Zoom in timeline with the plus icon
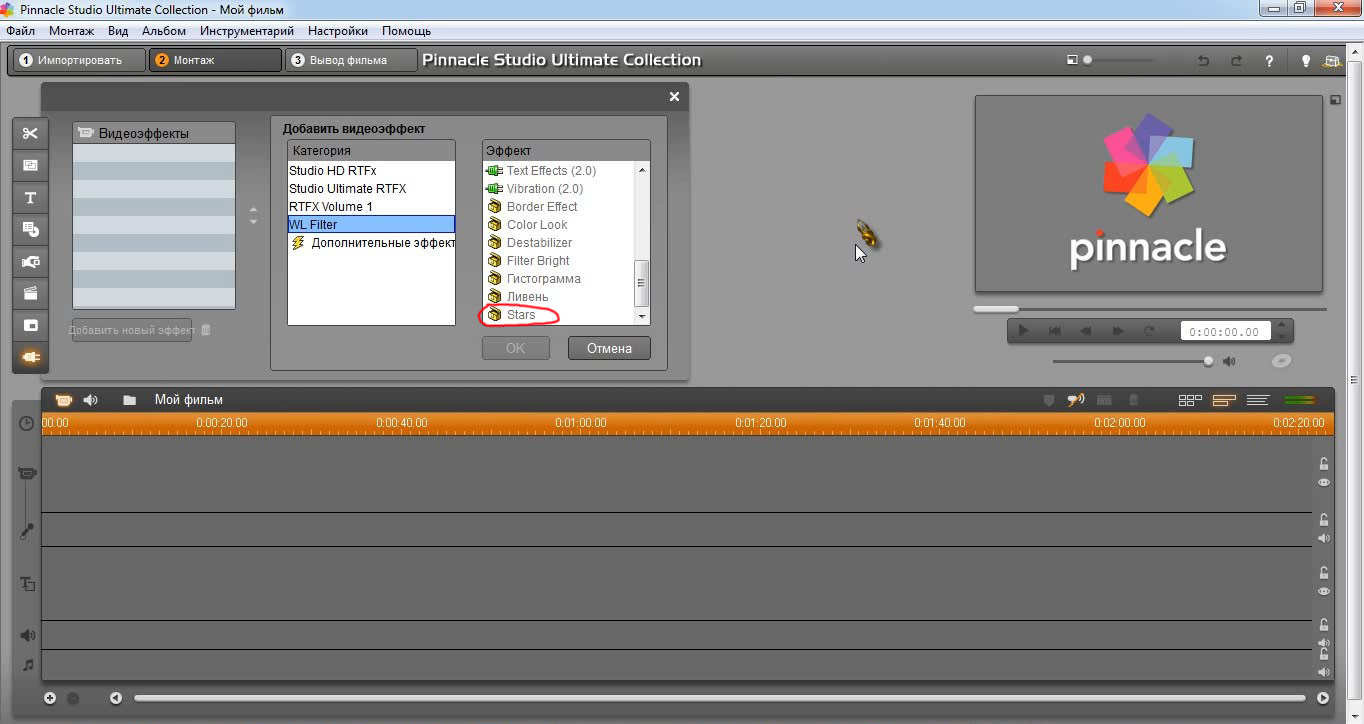The width and height of the screenshot is (1364, 724). (50, 698)
